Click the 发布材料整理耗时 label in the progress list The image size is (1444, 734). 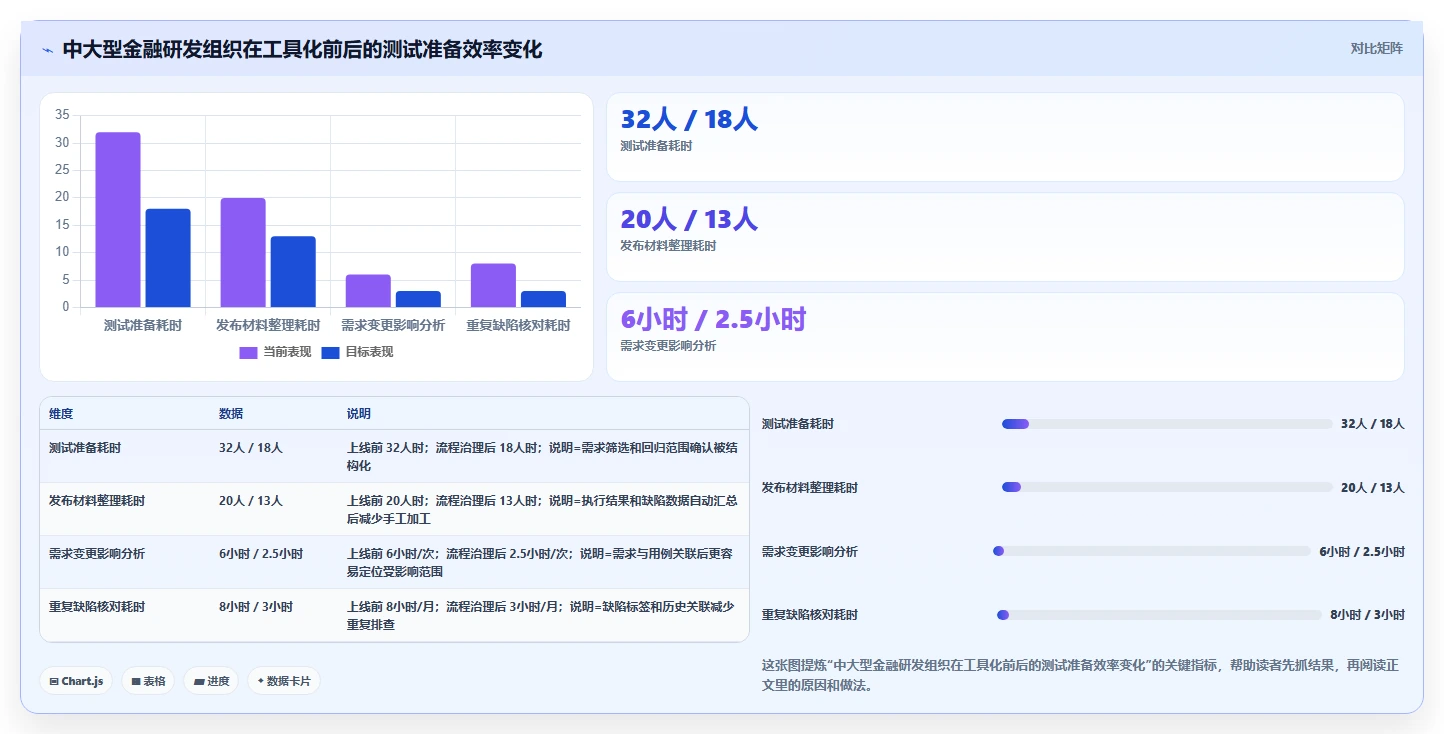pos(810,488)
